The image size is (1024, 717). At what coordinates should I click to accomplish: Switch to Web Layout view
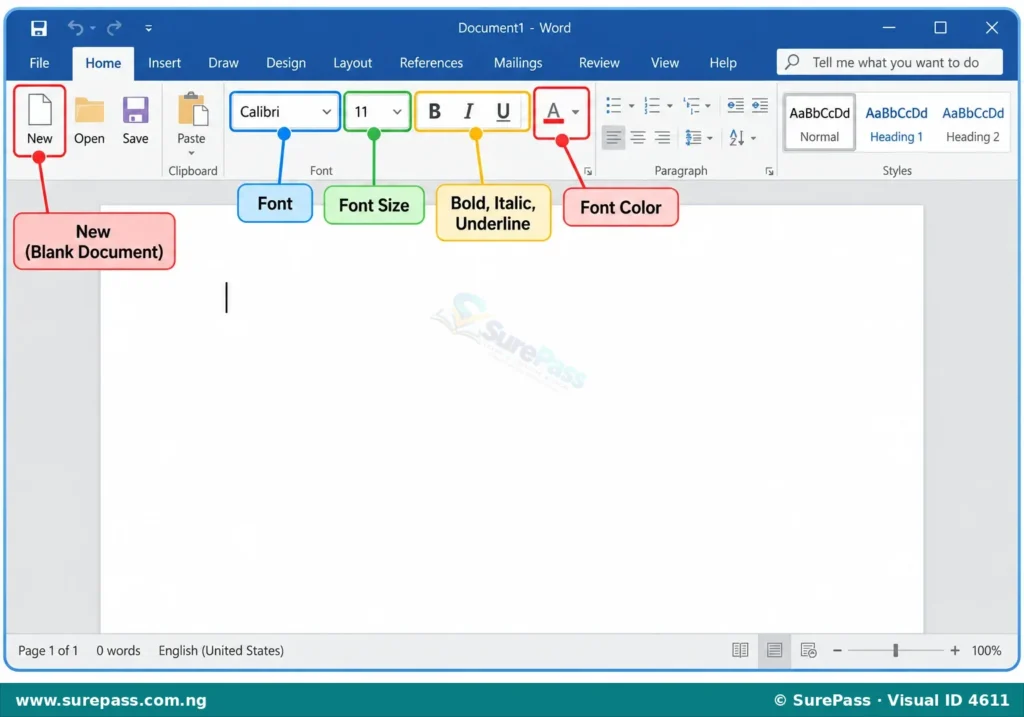[x=808, y=650]
